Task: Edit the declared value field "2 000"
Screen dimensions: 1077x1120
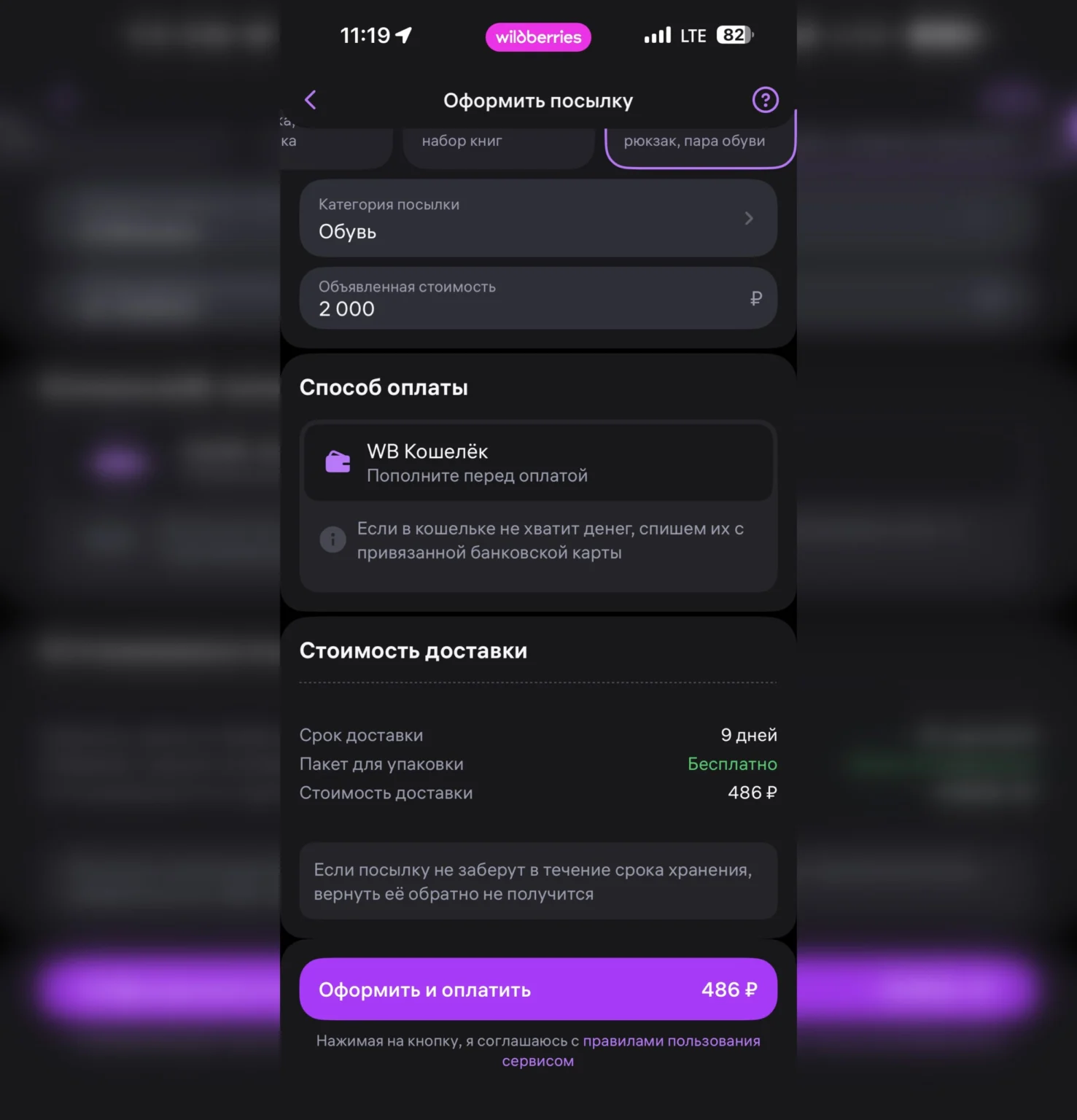Action: click(x=525, y=299)
